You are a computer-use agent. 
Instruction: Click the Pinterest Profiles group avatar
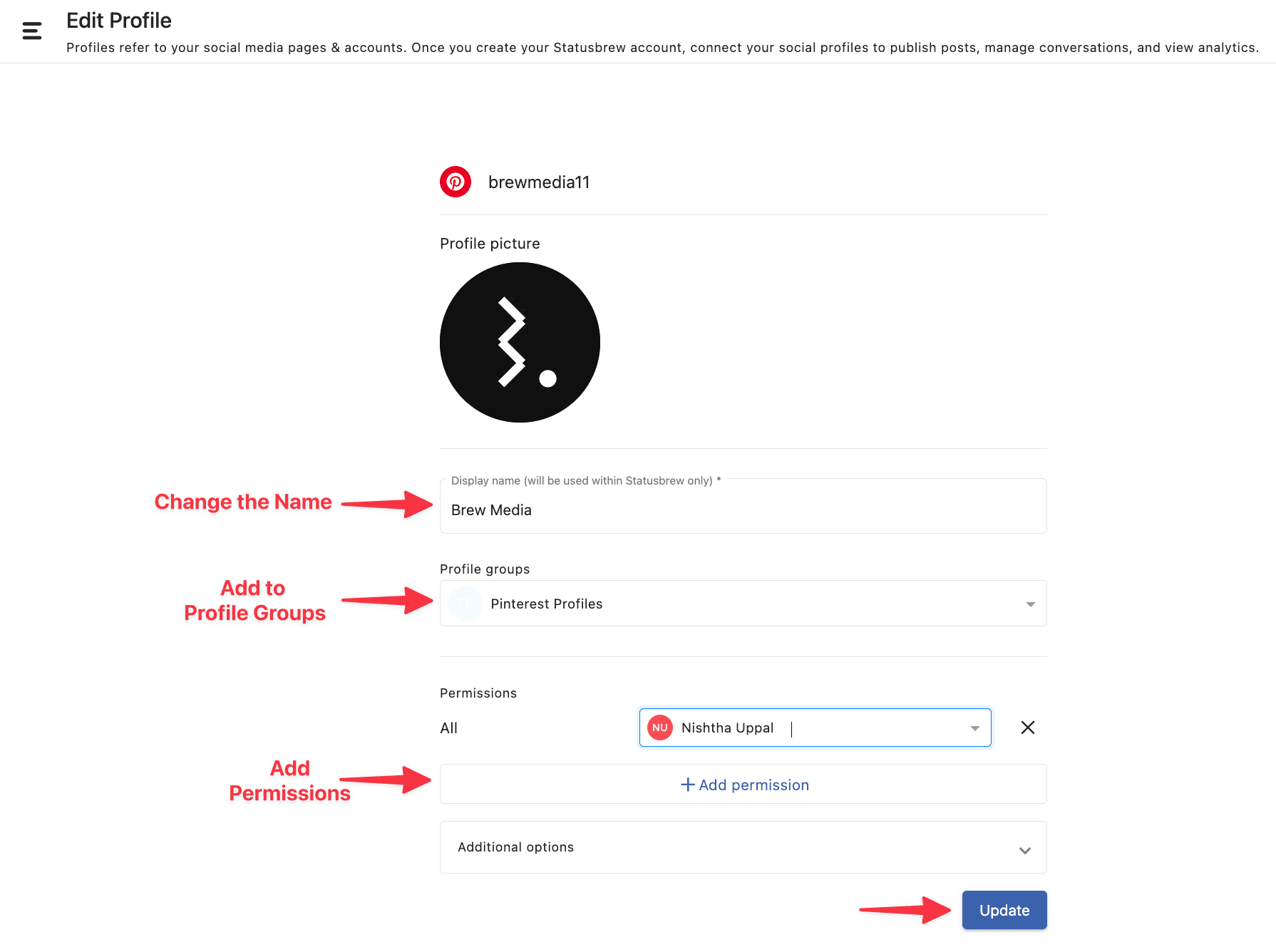(465, 604)
